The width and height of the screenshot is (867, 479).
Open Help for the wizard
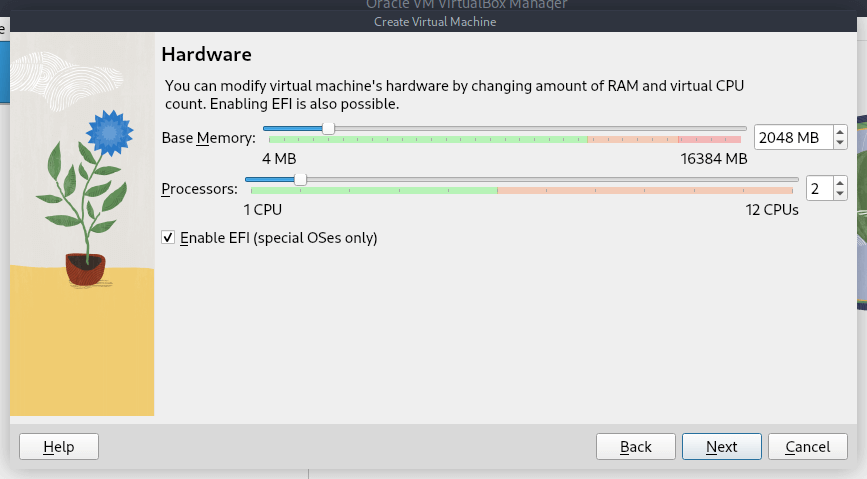click(x=59, y=447)
